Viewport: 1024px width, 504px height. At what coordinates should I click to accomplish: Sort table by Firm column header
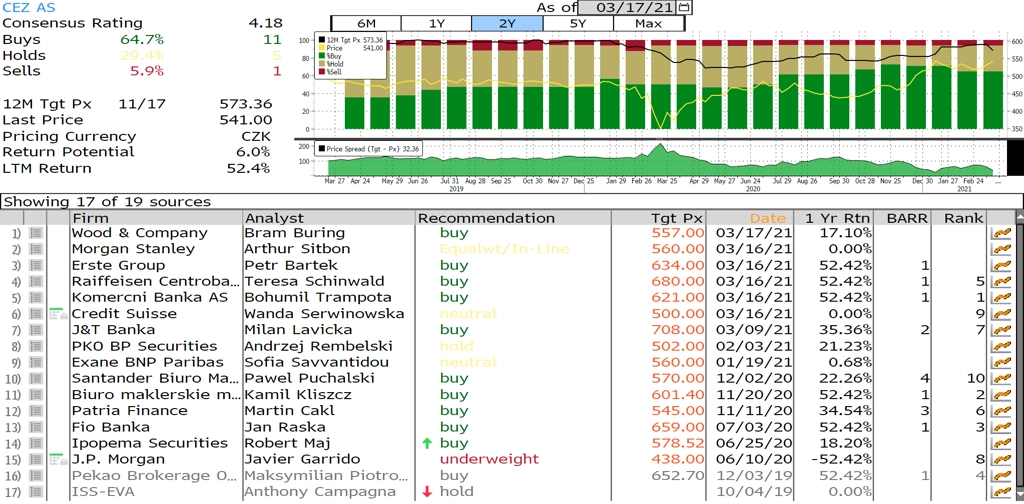156,218
